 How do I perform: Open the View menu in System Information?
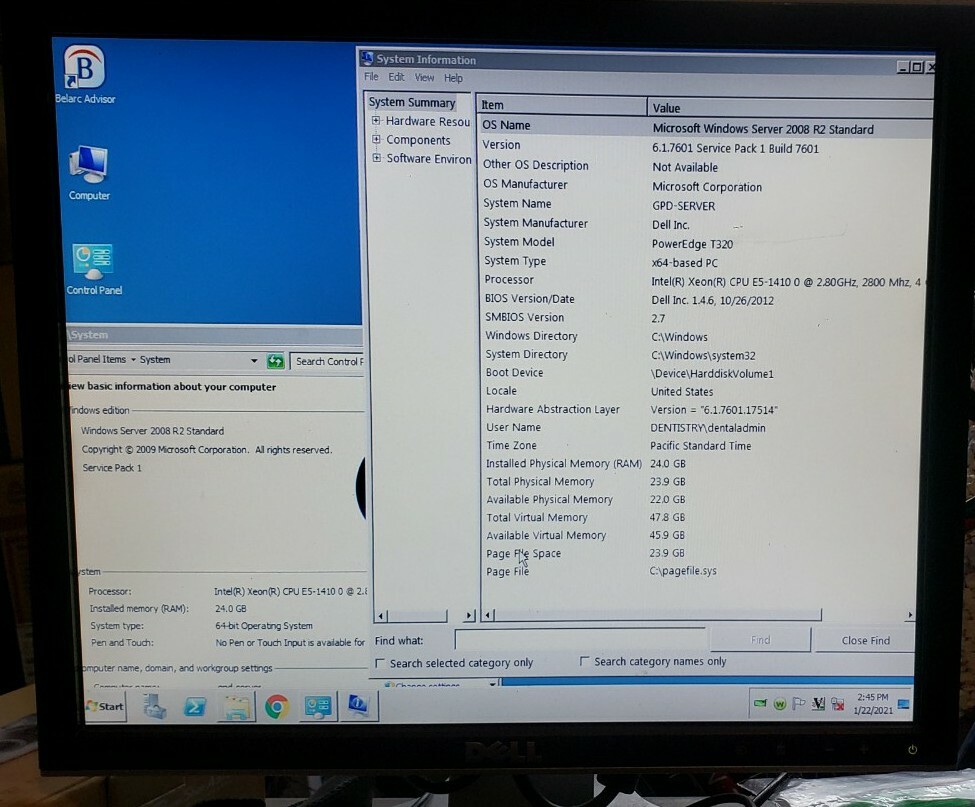tap(425, 78)
